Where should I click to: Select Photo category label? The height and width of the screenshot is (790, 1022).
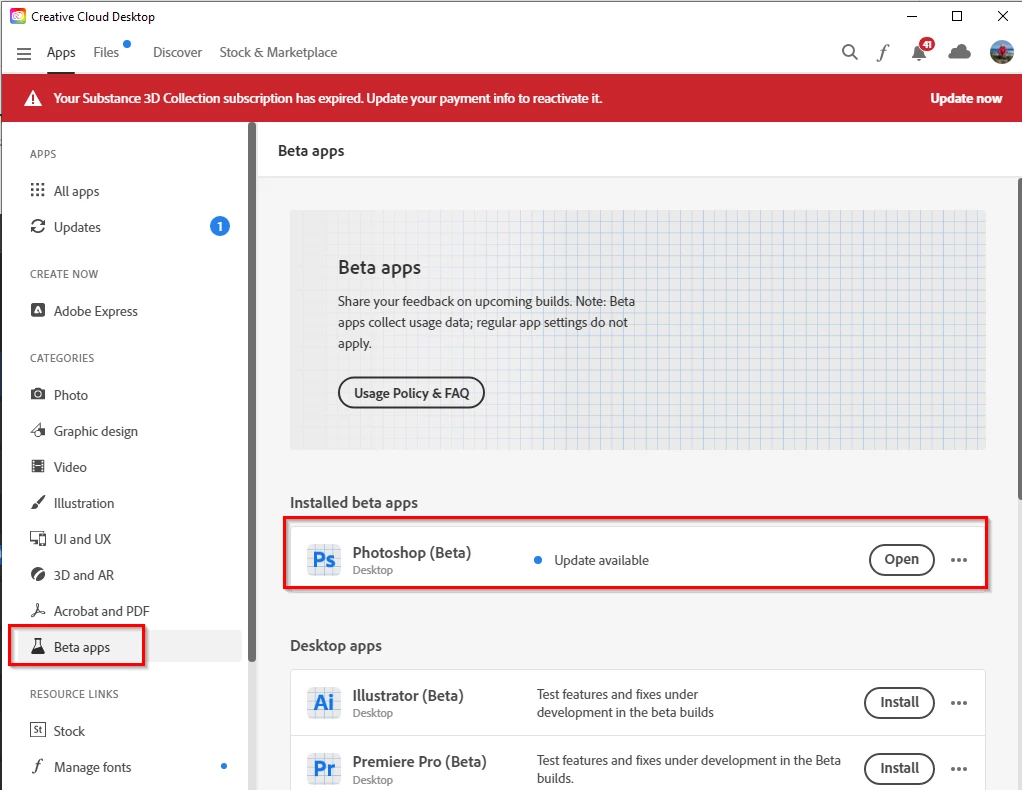click(x=70, y=395)
